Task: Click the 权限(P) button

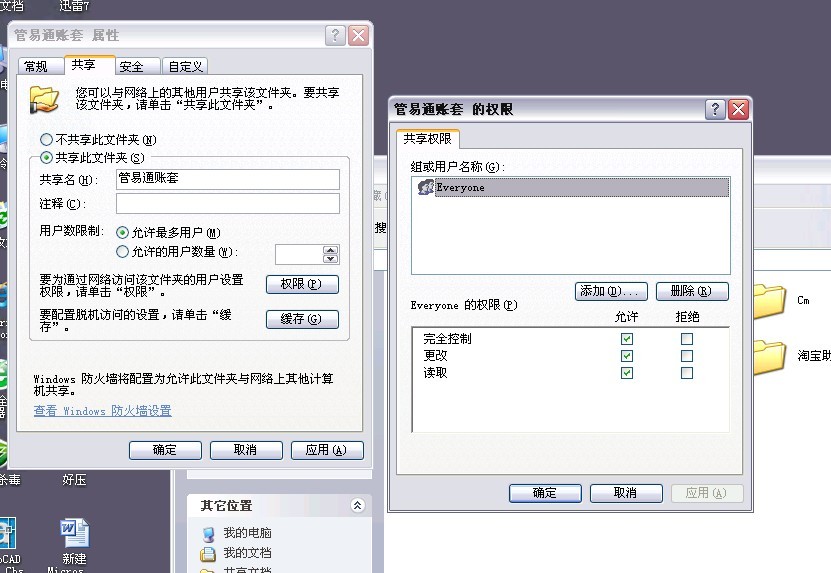Action: (302, 285)
